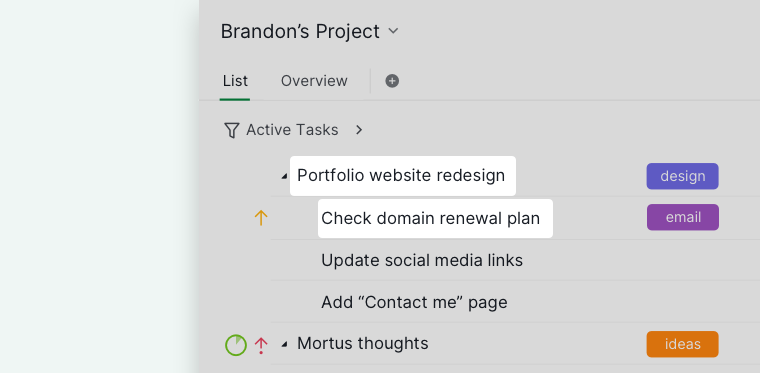Collapse the Mortus thoughts task
Viewport: 760px width, 373px height.
285,344
